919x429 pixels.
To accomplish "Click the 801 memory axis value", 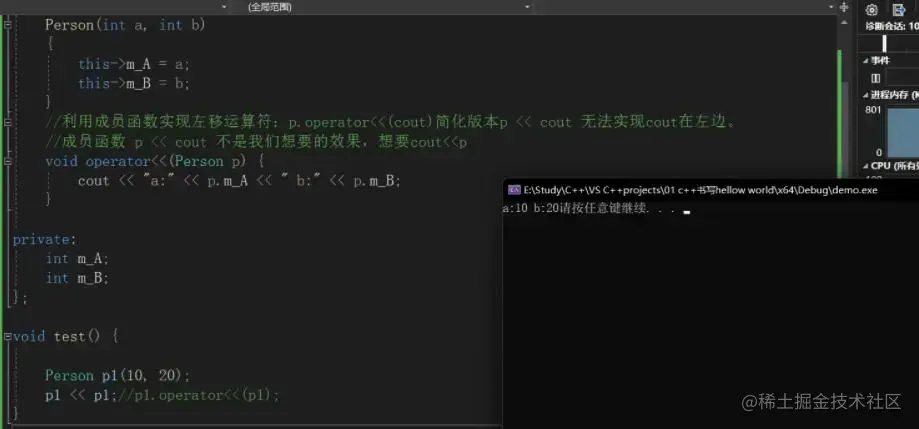I will [873, 110].
